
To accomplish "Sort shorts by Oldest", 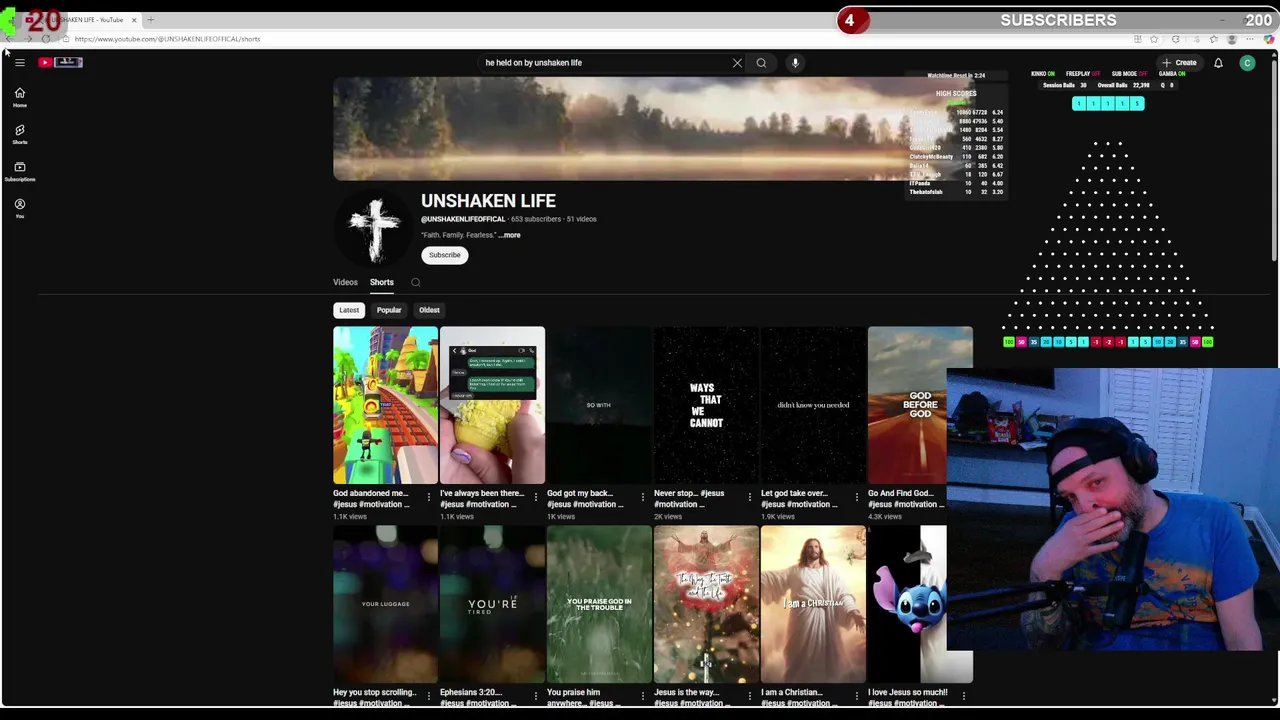I will (x=429, y=310).
